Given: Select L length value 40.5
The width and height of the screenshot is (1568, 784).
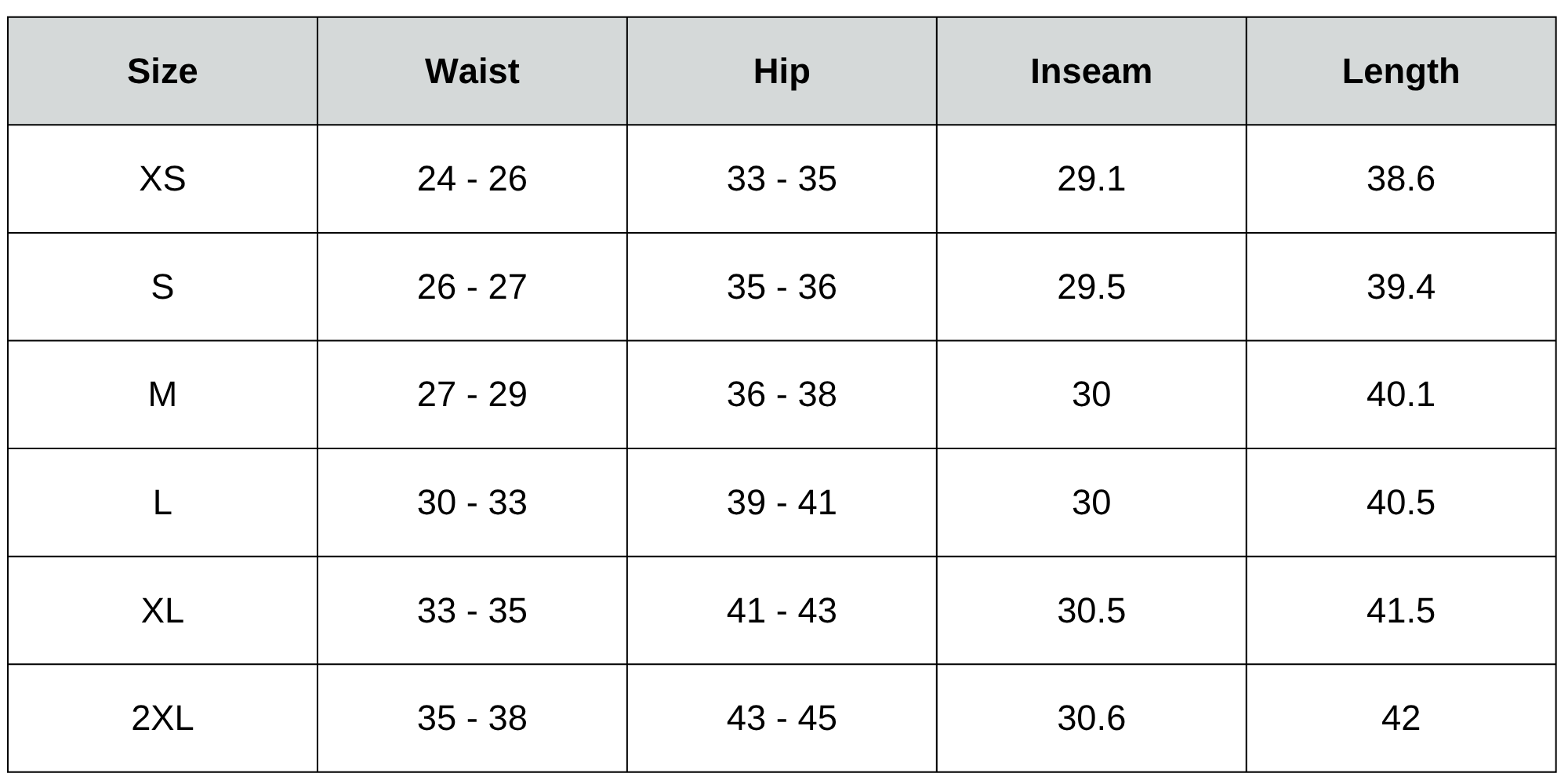Looking at the screenshot, I should tap(1400, 503).
